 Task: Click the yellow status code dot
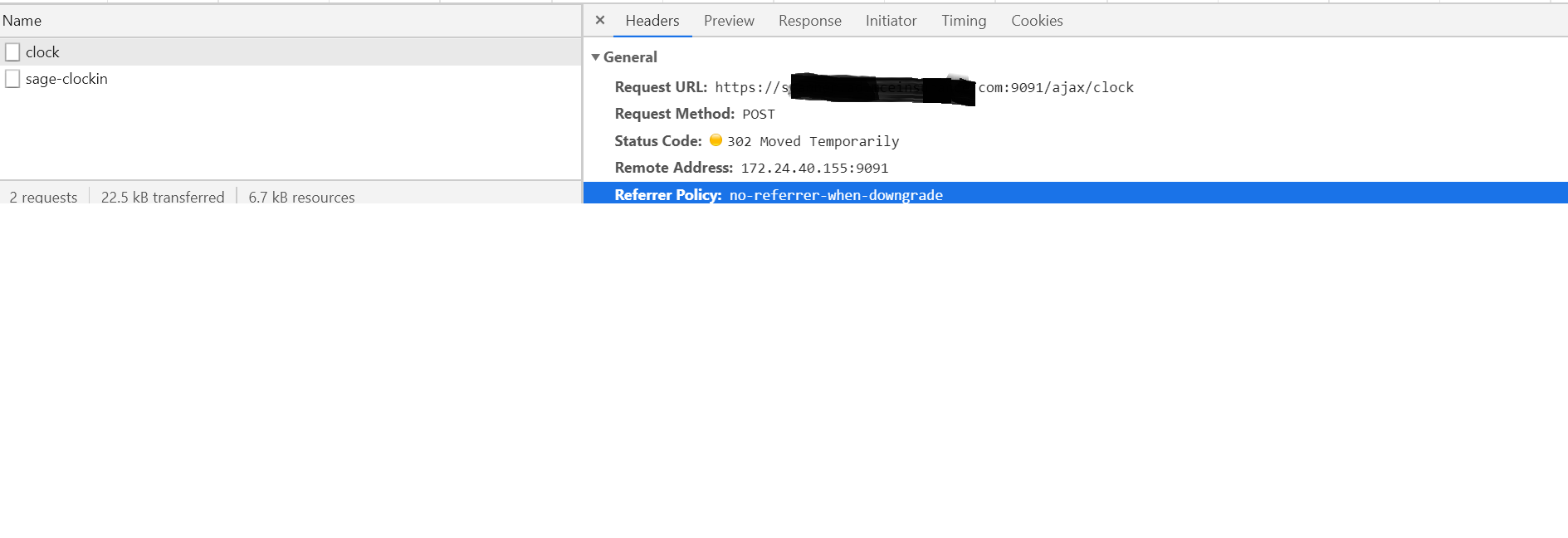click(x=716, y=140)
